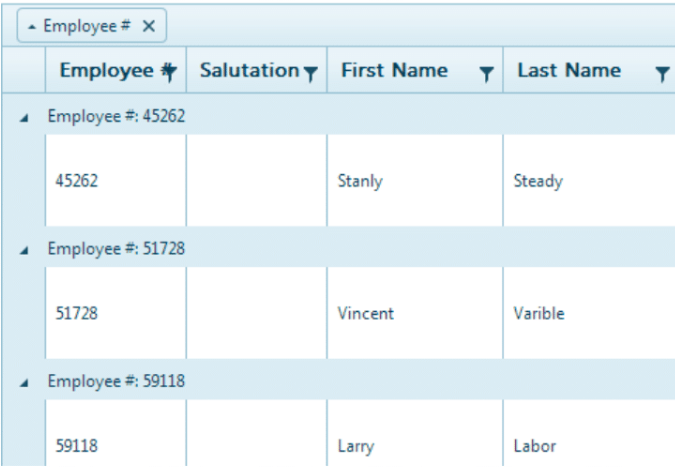Select first name cell Larry

tap(415, 434)
